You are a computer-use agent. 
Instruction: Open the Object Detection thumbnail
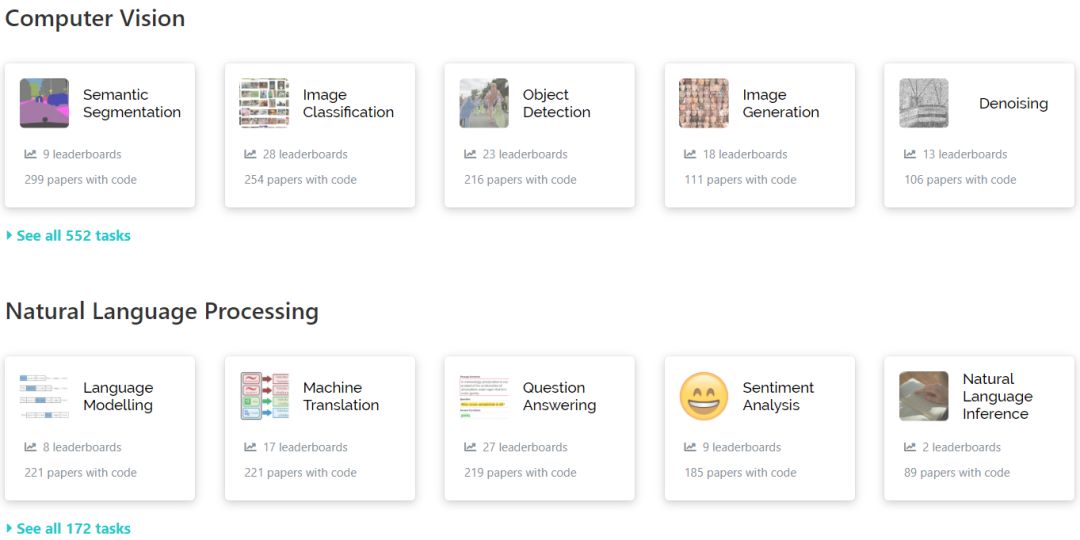point(484,103)
